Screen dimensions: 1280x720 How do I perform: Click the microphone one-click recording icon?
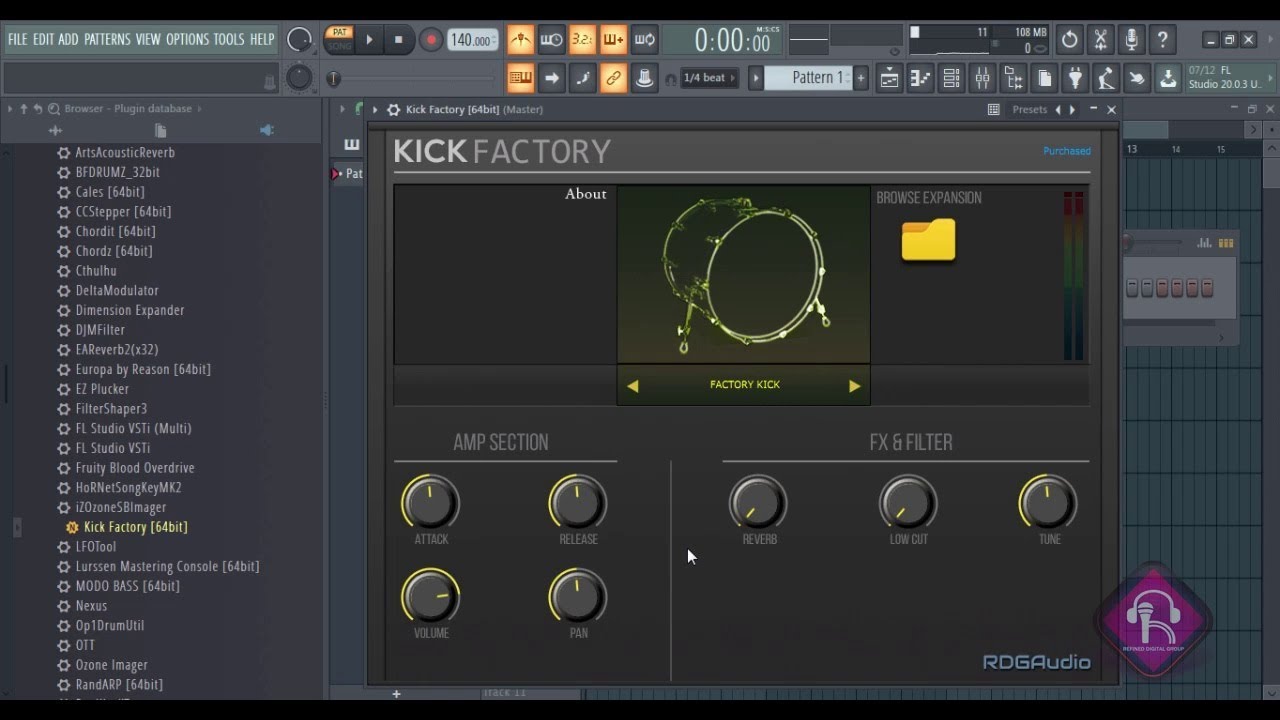tap(1131, 40)
